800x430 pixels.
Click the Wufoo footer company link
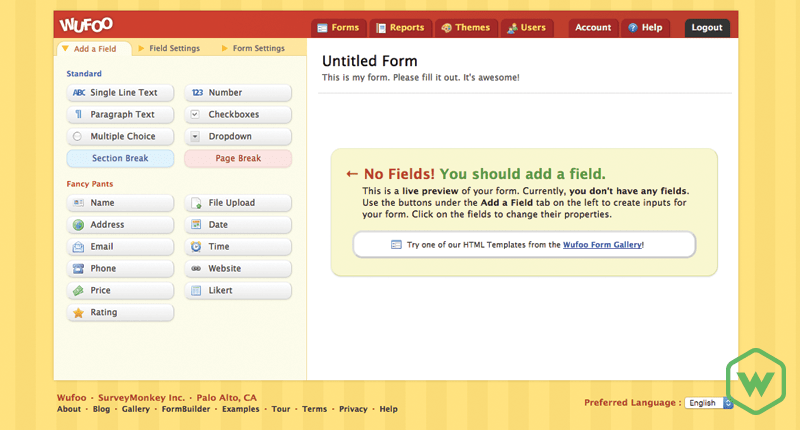pos(71,398)
